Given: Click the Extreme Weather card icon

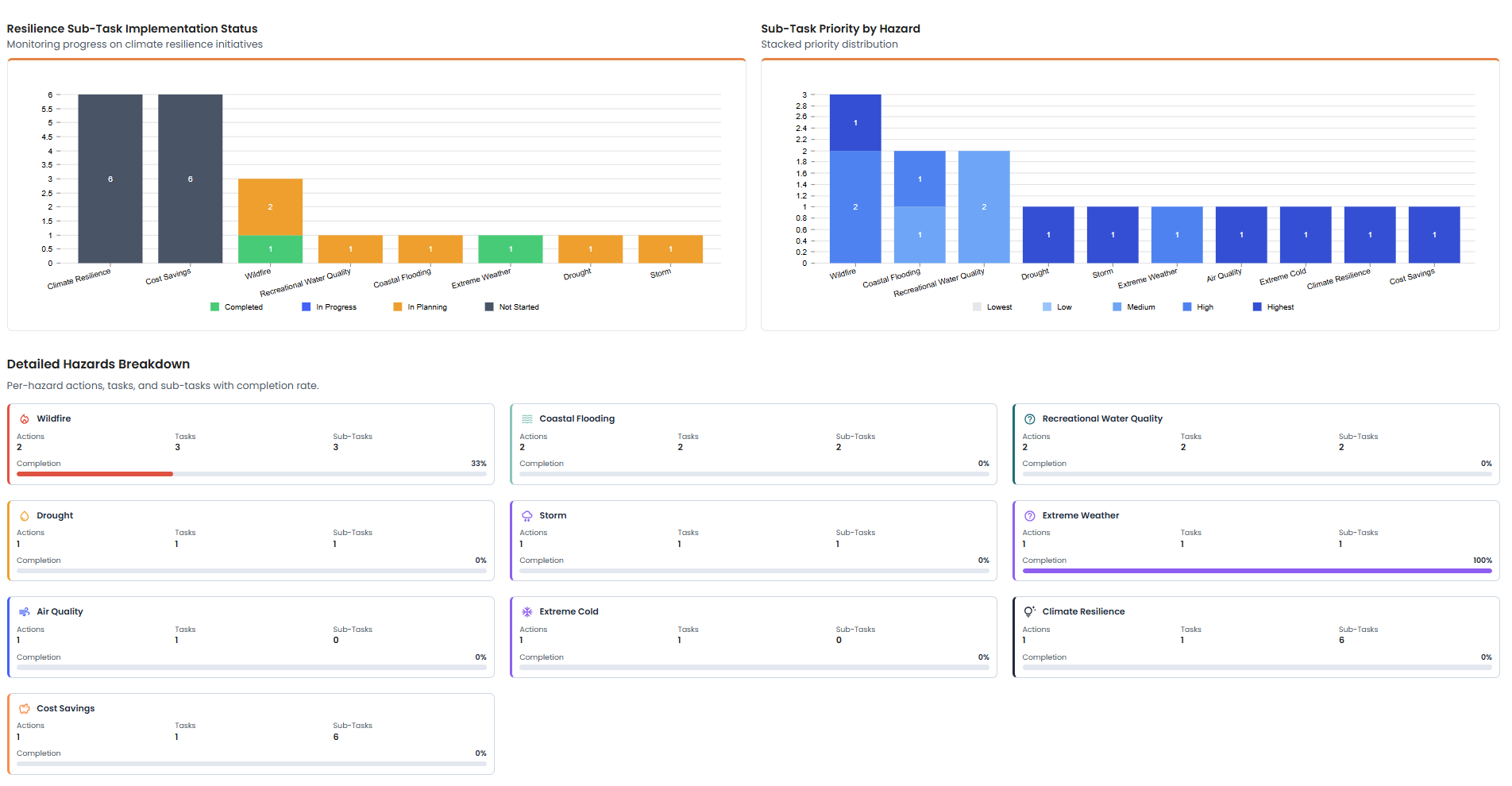Looking at the screenshot, I should pyautogui.click(x=1030, y=516).
